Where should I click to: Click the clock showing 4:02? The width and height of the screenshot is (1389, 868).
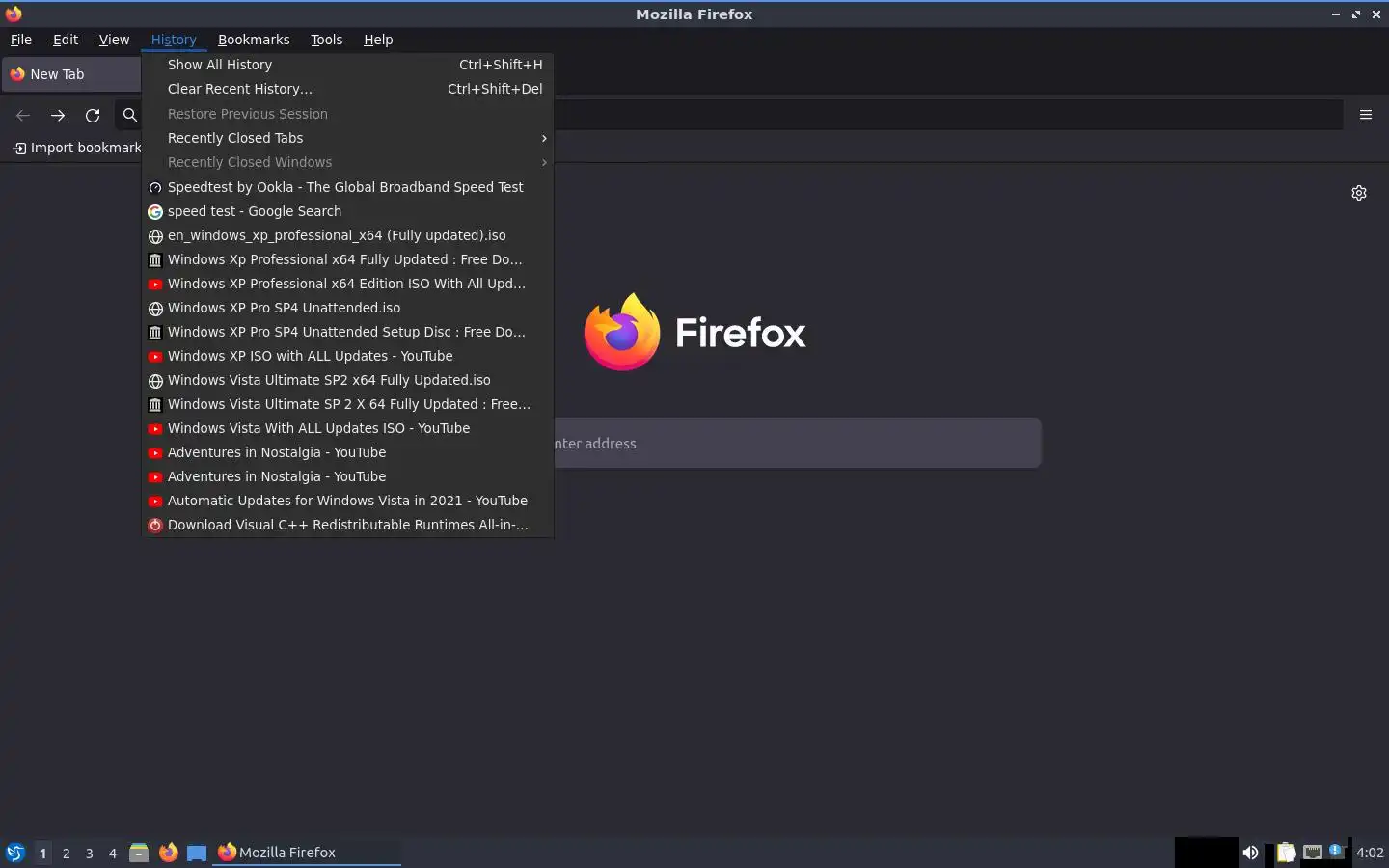coord(1370,853)
